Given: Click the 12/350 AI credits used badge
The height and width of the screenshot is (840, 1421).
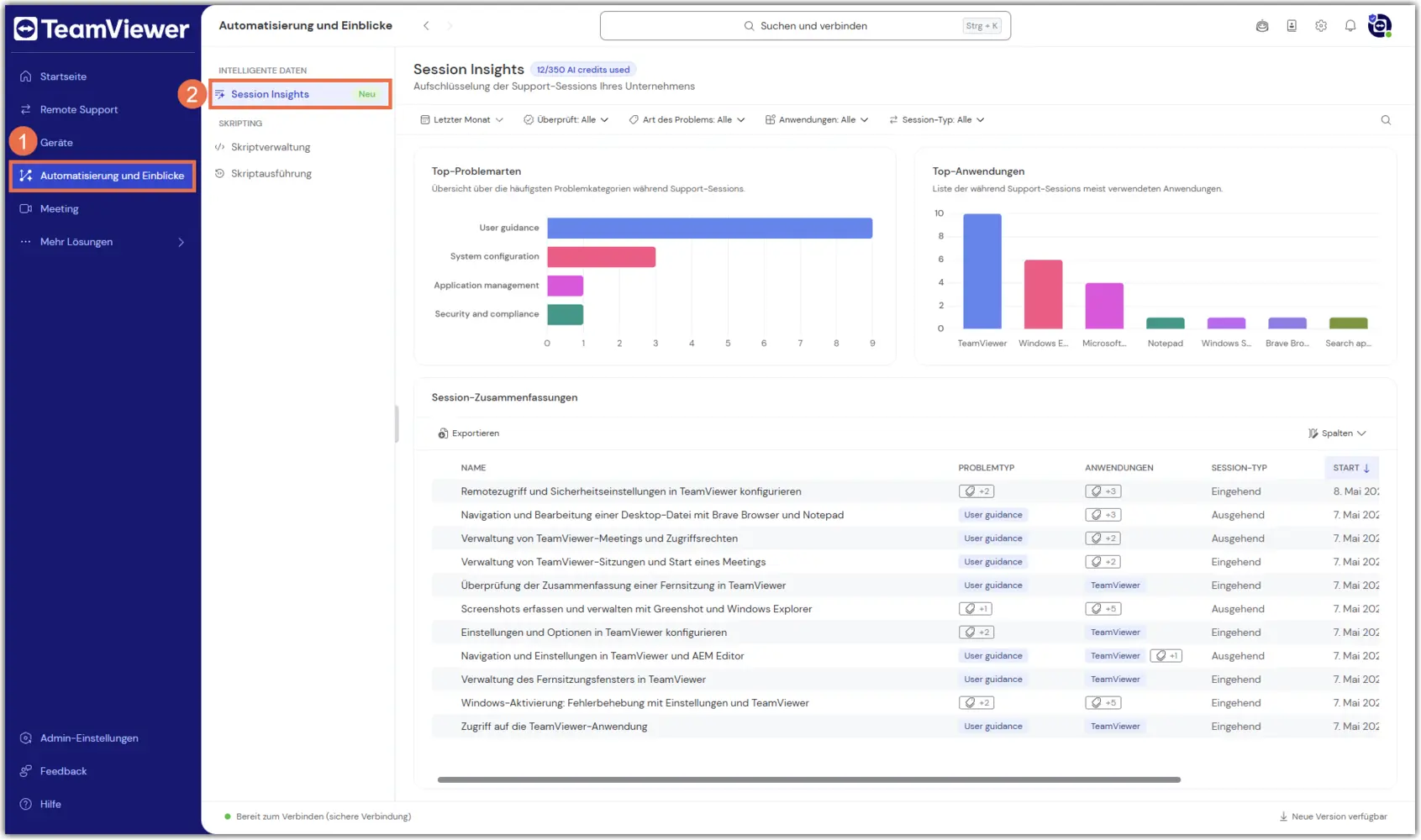Looking at the screenshot, I should 583,70.
